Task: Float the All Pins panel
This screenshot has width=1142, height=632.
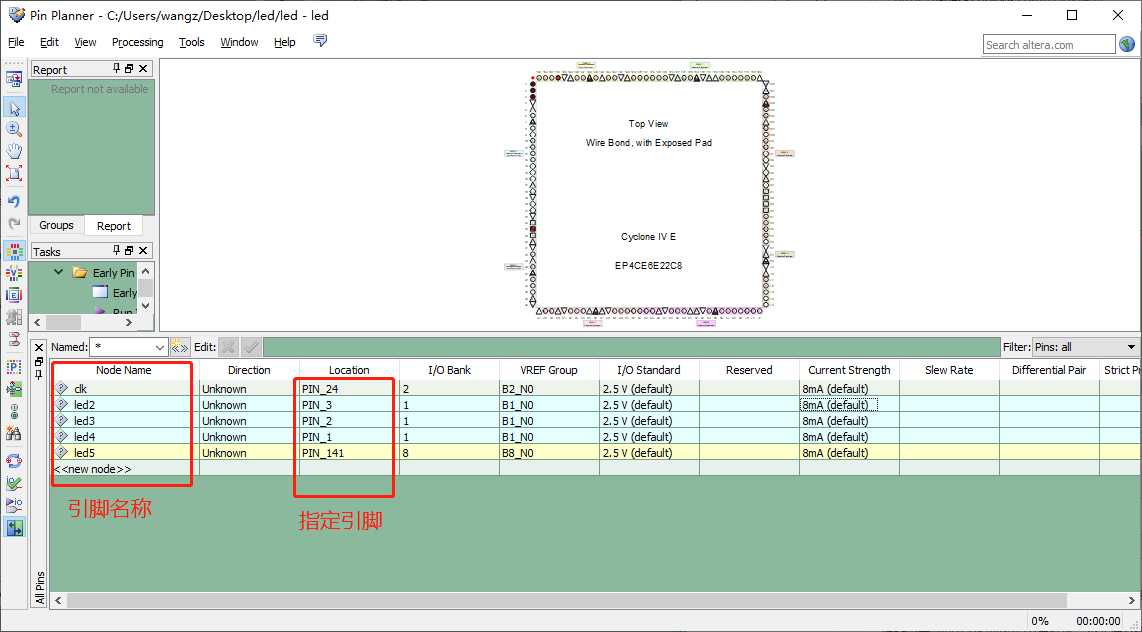Action: click(x=39, y=361)
